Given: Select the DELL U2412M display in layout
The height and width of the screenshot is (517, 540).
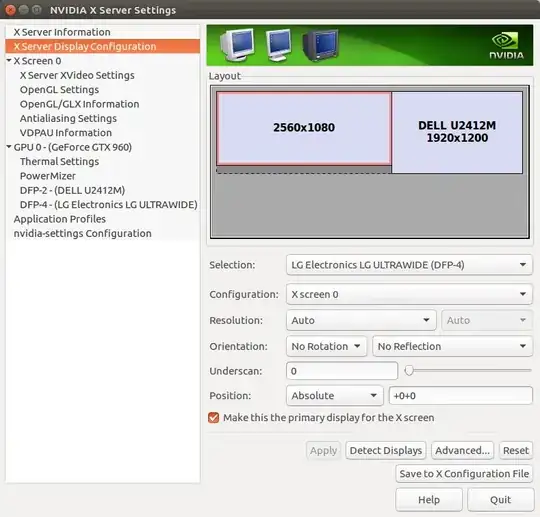Looking at the screenshot, I should pos(457,132).
